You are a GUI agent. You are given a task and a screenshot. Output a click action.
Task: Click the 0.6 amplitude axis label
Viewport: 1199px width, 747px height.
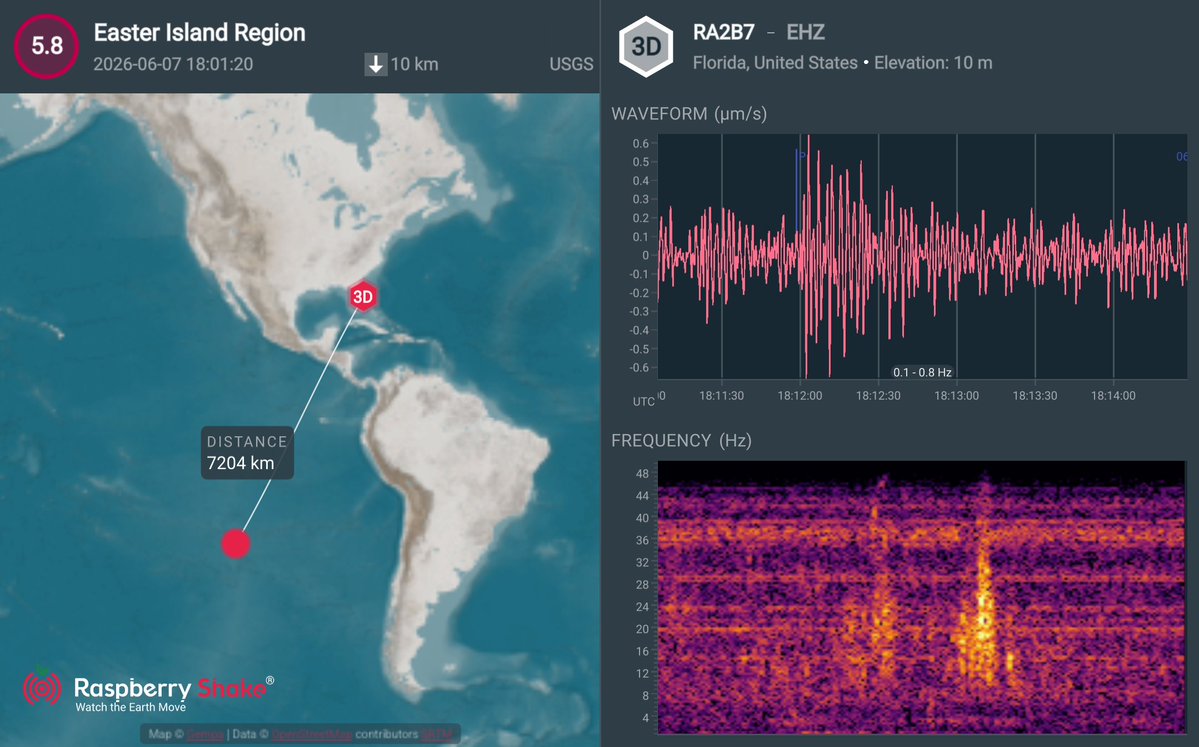(x=641, y=143)
